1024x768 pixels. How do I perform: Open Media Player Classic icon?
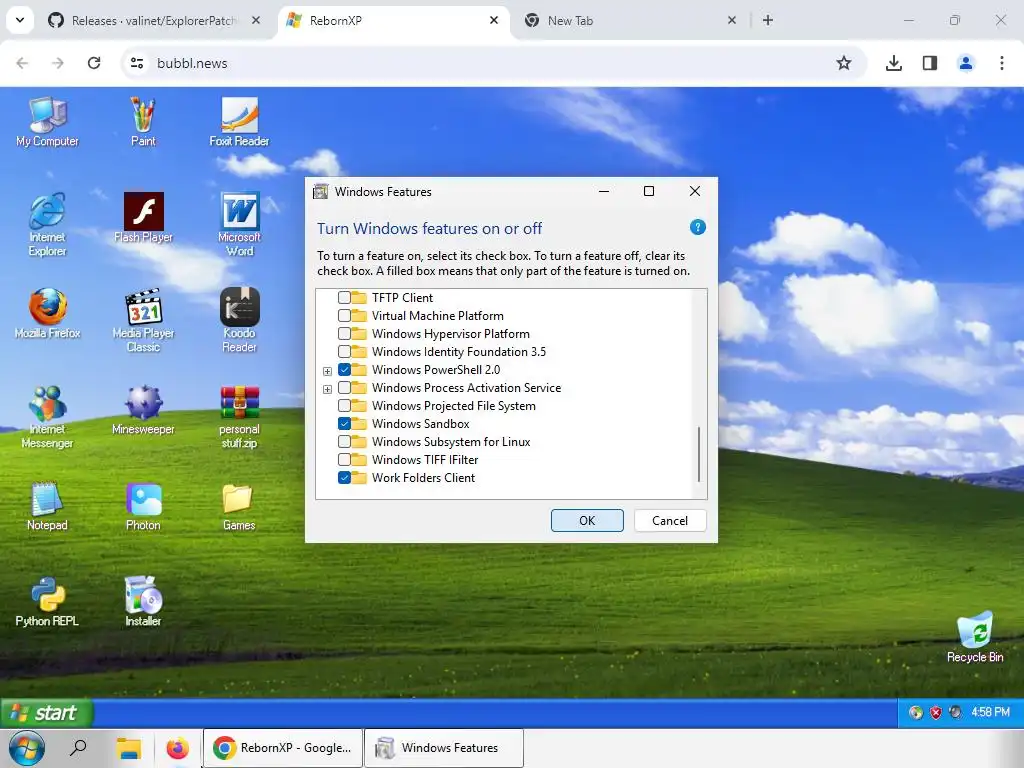(x=143, y=321)
